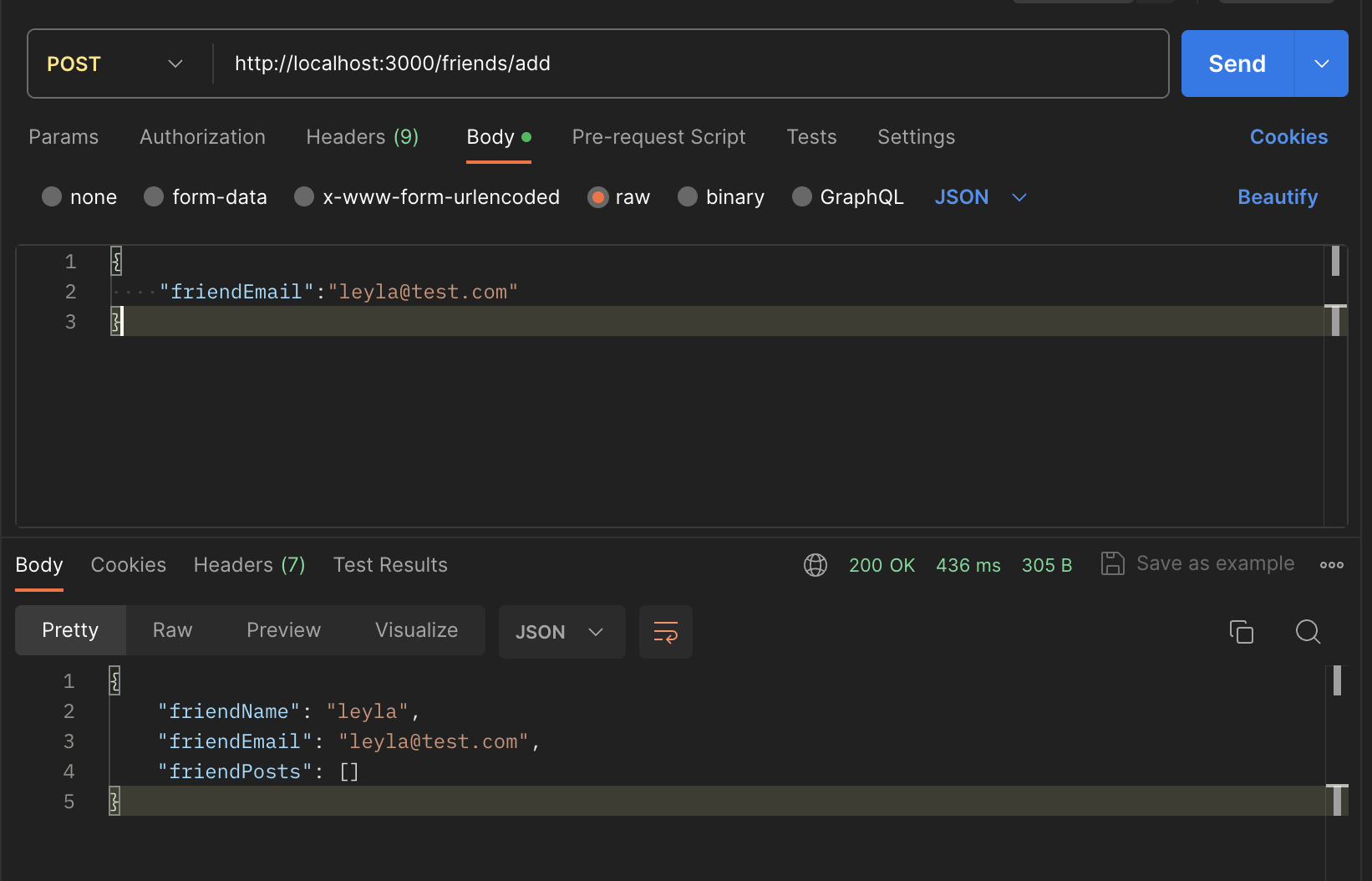Click the search response magnifier icon
The image size is (1372, 881).
click(x=1308, y=632)
